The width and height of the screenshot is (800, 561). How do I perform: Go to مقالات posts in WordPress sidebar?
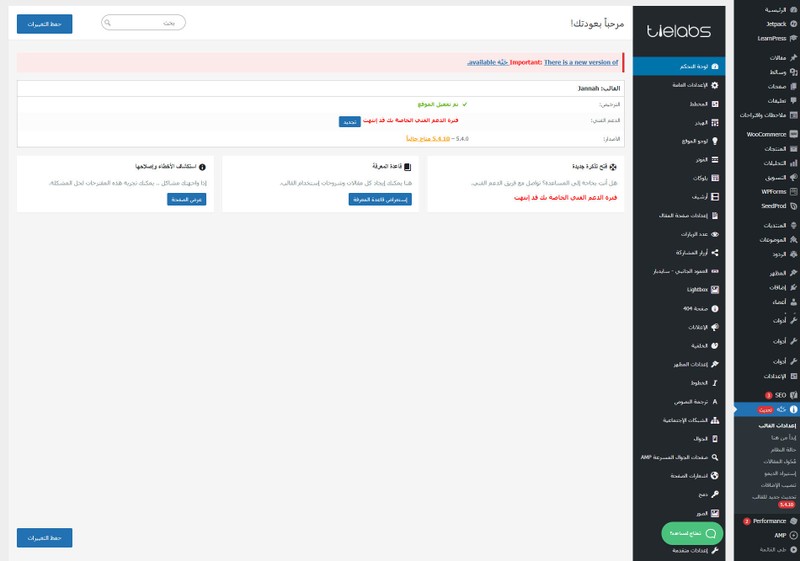click(767, 58)
